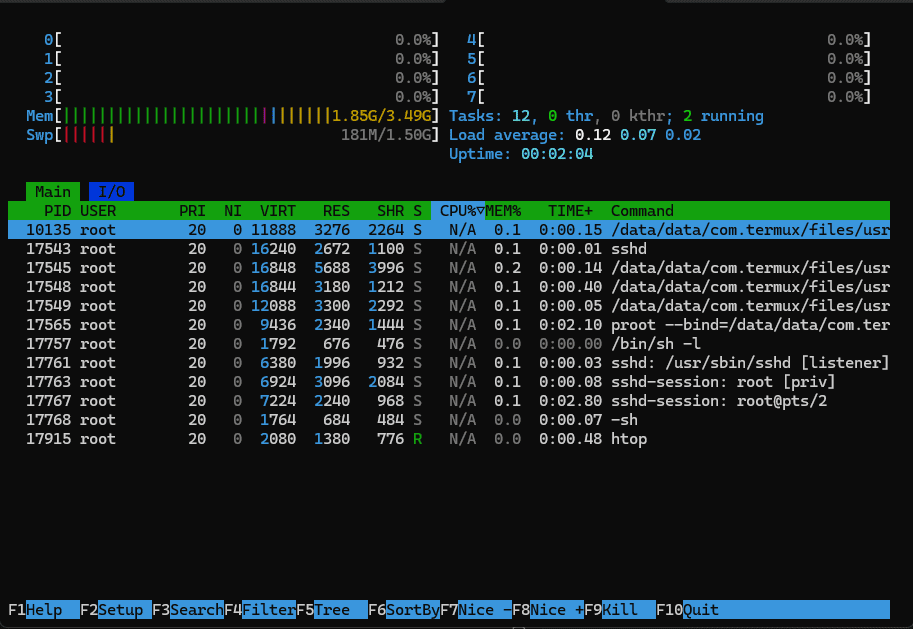Screen dimensions: 913x629
Task: Click CPU 1 usage meter
Action: (x=242, y=59)
